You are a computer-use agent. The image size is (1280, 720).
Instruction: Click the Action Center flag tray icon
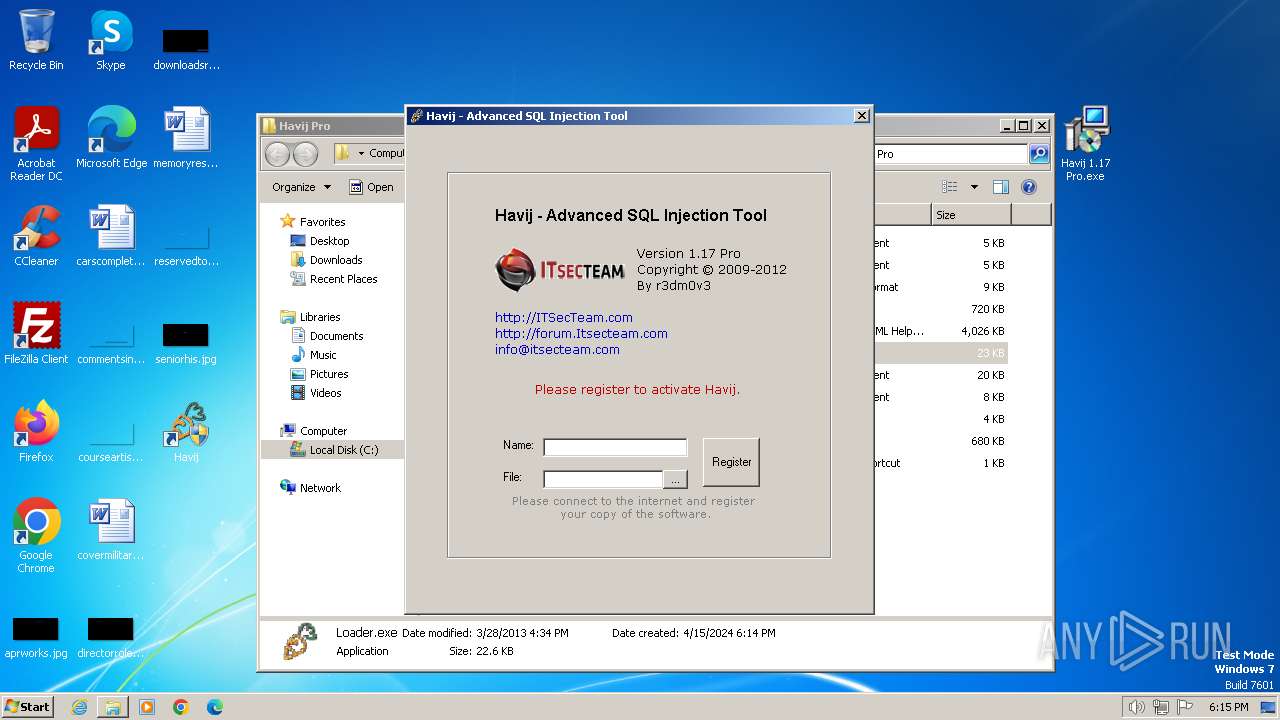(1185, 707)
